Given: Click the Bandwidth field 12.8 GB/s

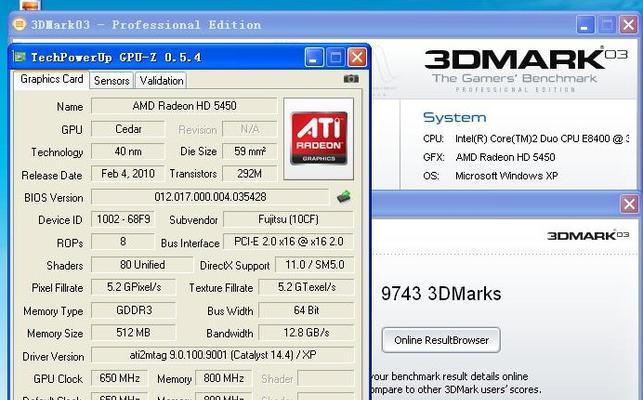Looking at the screenshot, I should pyautogui.click(x=306, y=332).
